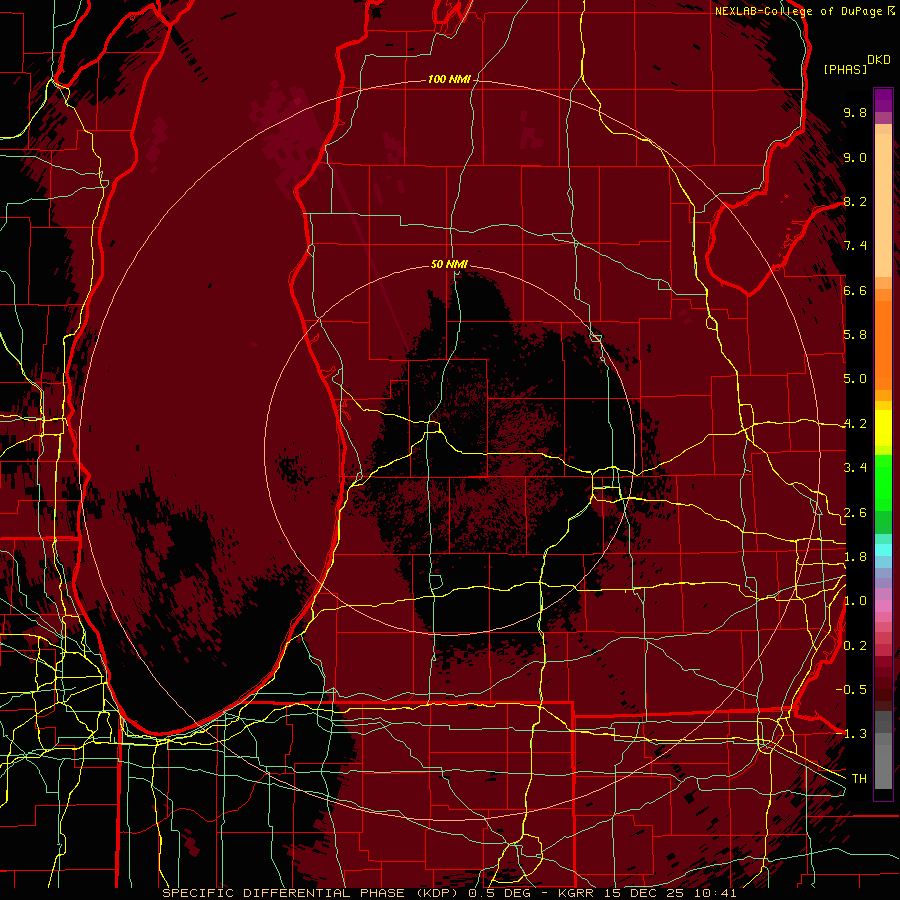Click the 4.2 value on the color scale
Image resolution: width=900 pixels, height=900 pixels.
click(x=855, y=424)
